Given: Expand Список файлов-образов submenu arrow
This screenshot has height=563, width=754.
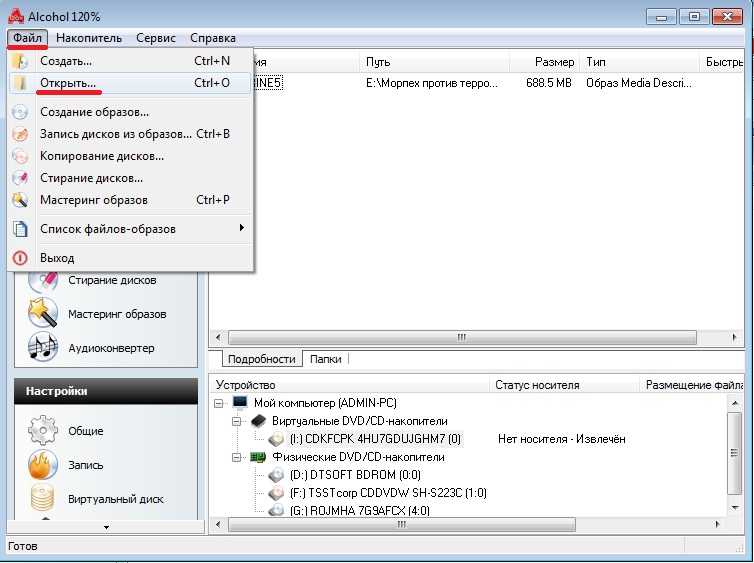Looking at the screenshot, I should point(242,228).
